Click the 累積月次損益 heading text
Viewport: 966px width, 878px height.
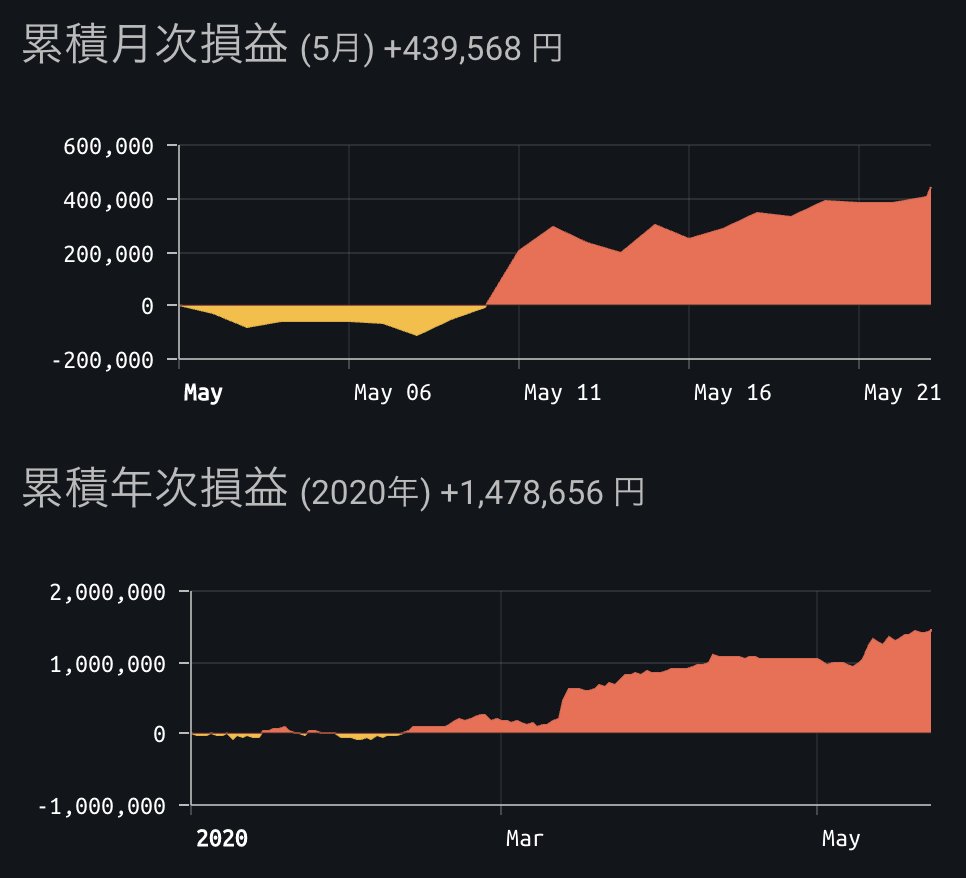click(x=155, y=44)
